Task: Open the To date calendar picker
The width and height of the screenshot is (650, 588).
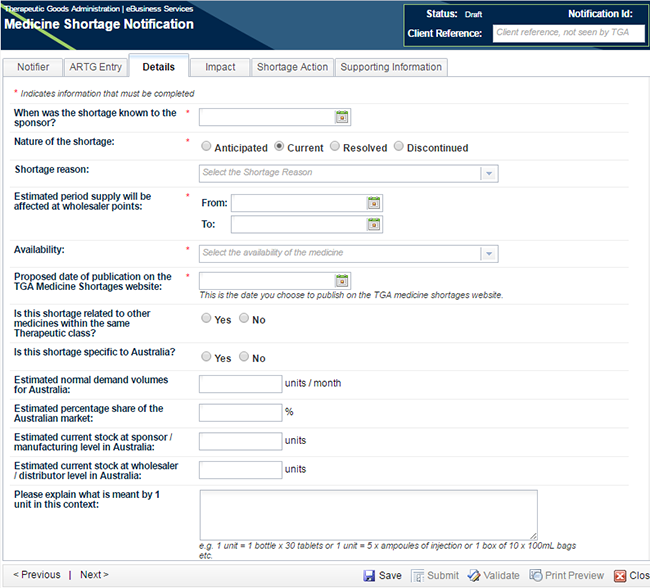Action: (374, 225)
